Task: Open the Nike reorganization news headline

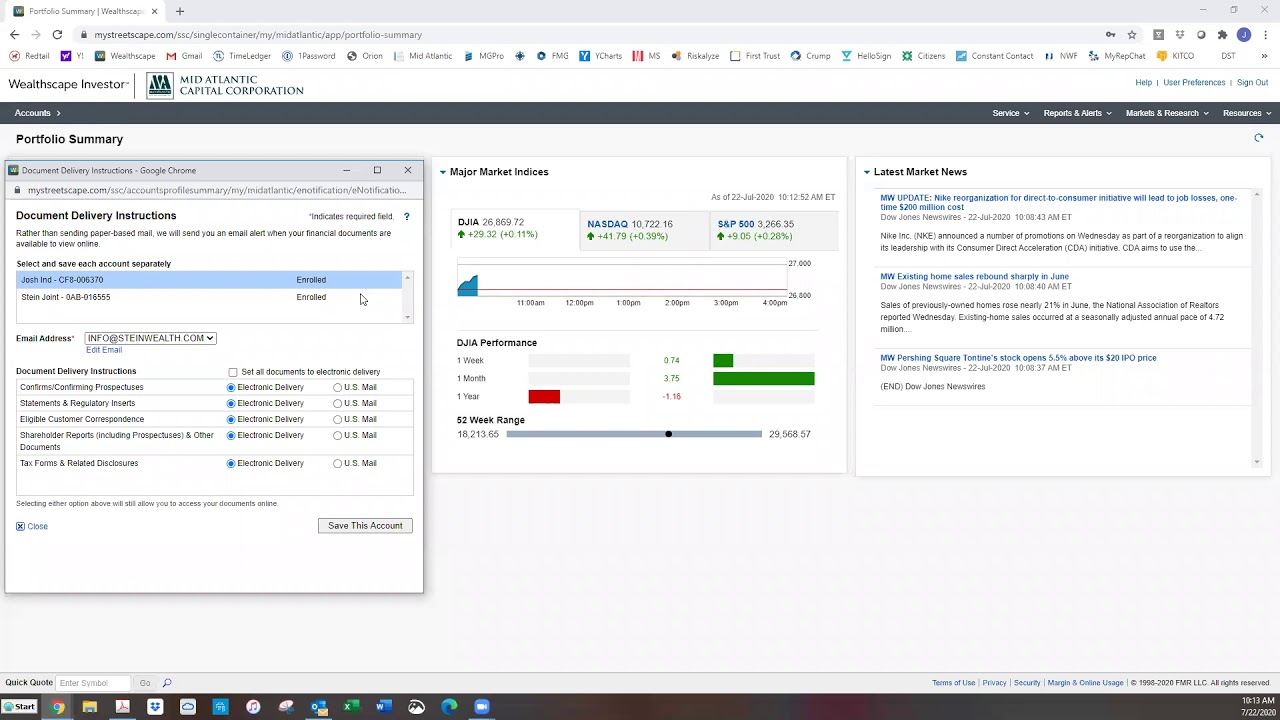Action: click(x=1058, y=202)
